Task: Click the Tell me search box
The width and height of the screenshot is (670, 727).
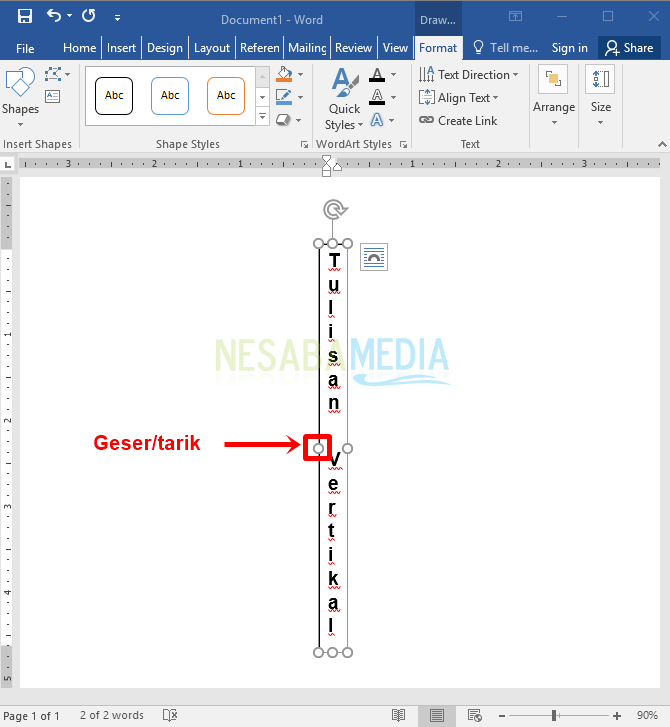Action: point(505,48)
